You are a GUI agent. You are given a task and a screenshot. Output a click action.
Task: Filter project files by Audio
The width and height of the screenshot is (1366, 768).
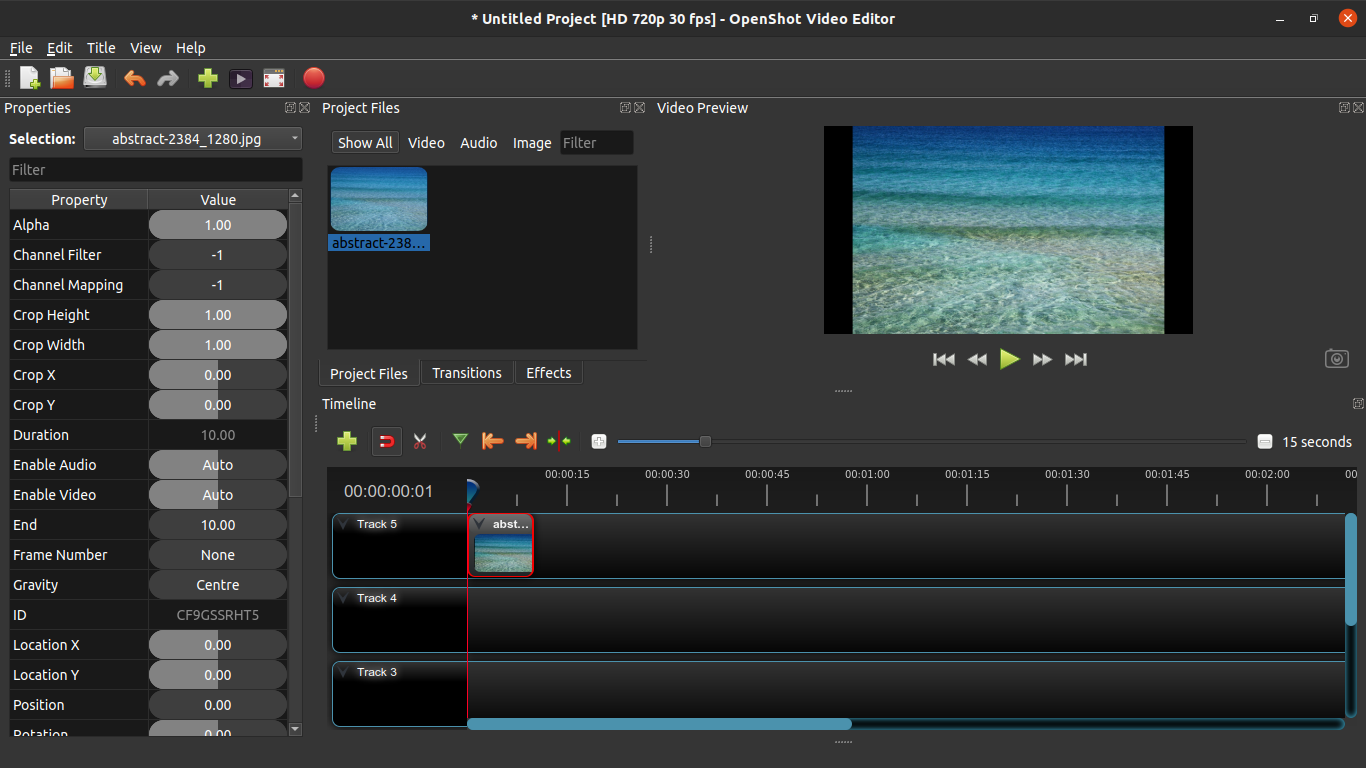478,142
